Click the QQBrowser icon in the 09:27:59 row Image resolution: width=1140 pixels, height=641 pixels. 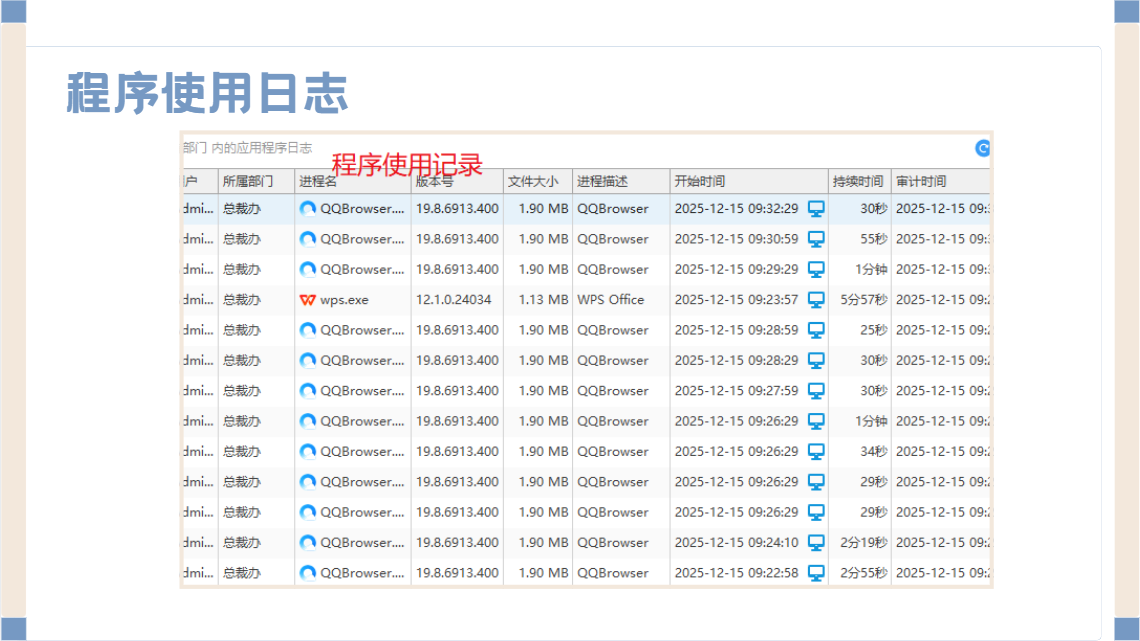point(308,391)
